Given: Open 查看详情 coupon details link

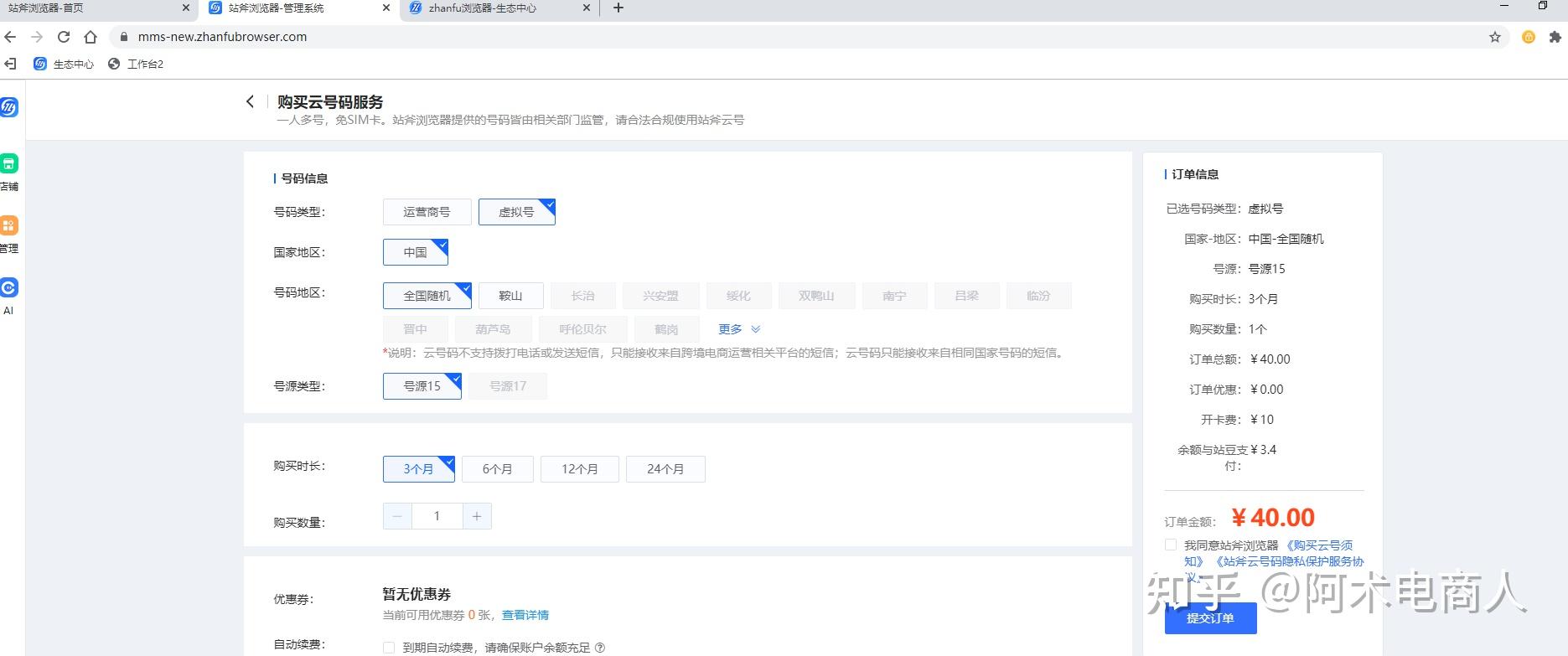Looking at the screenshot, I should 525,615.
